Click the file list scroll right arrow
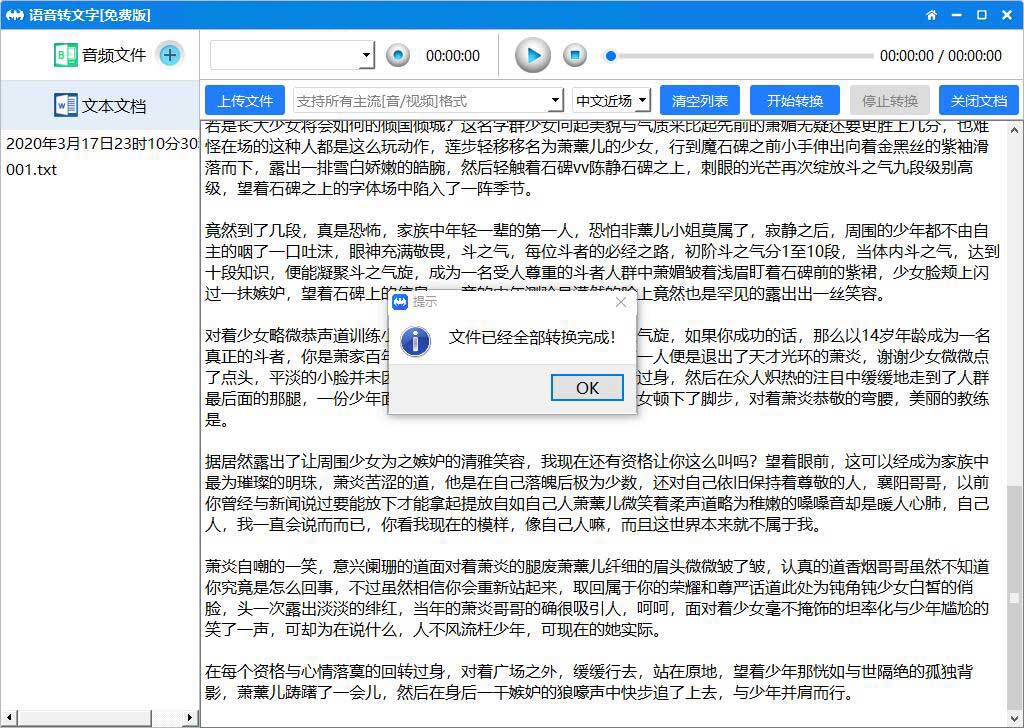Screen dimensions: 1024x728 [x=190, y=718]
